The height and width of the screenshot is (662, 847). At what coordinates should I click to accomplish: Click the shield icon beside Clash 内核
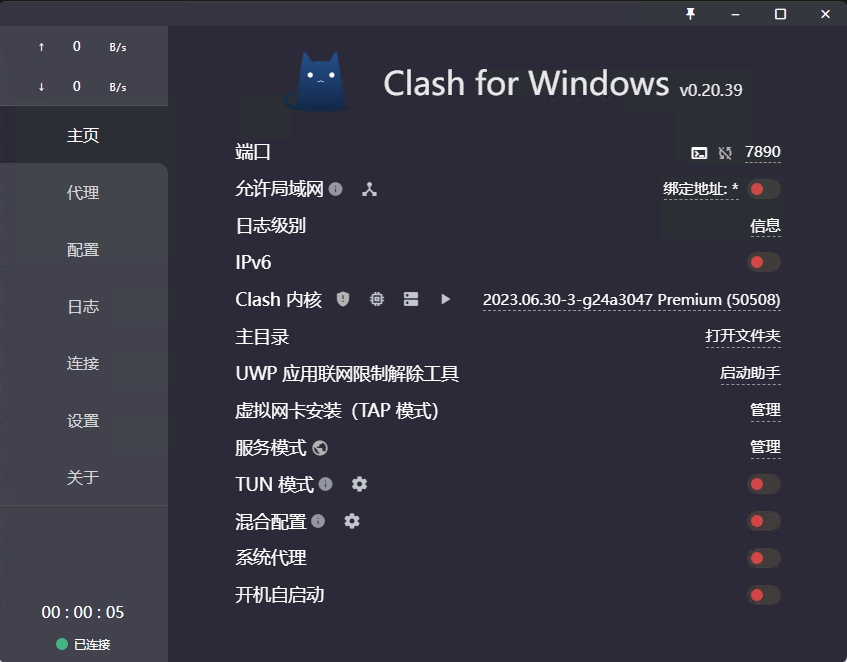[x=344, y=299]
